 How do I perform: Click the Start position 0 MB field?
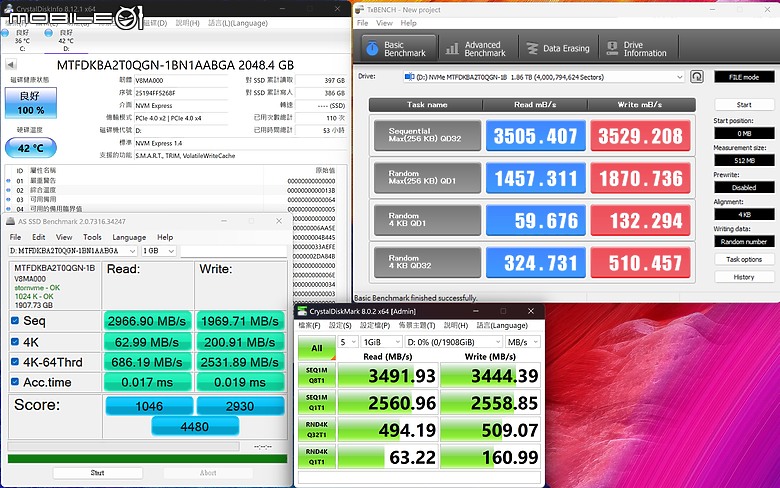(x=744, y=133)
